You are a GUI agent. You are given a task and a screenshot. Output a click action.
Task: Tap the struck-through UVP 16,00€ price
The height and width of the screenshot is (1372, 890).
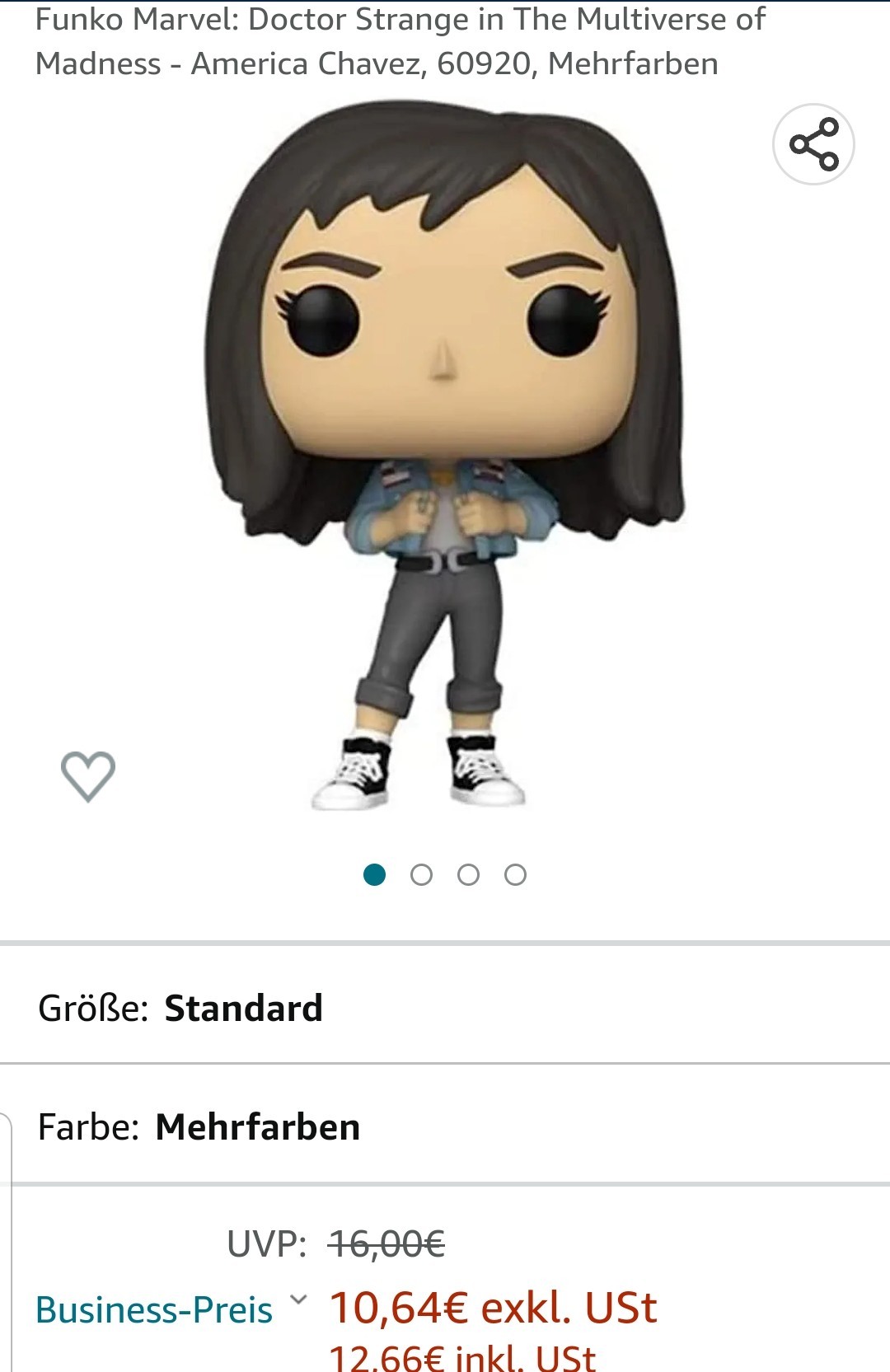coord(386,1243)
